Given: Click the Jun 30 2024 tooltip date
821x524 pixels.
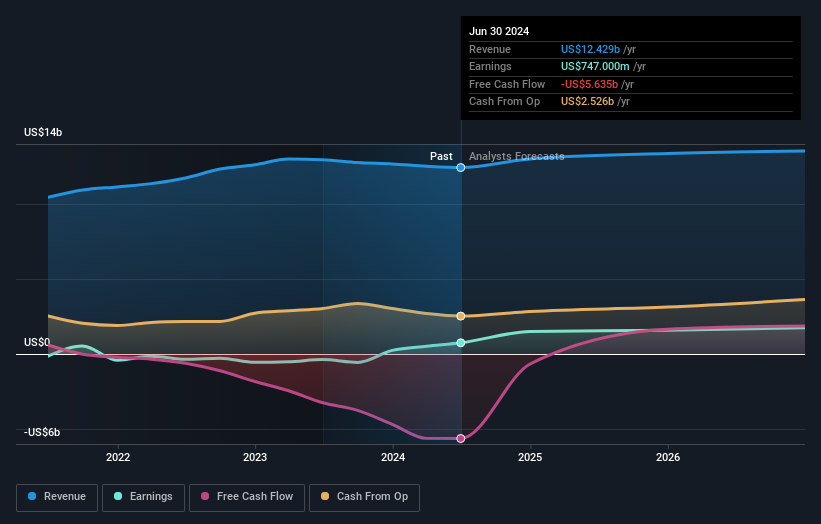Looking at the screenshot, I should click(x=499, y=31).
